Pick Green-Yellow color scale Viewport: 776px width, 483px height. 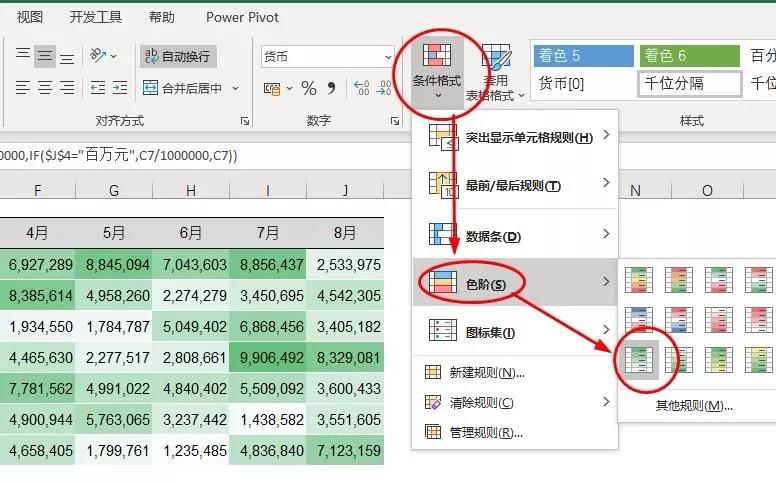[719, 359]
